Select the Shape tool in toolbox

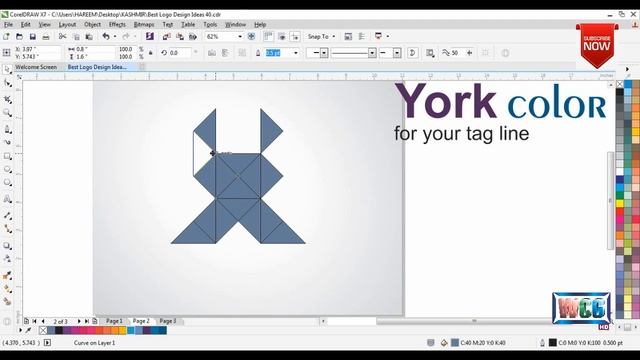click(x=7, y=84)
